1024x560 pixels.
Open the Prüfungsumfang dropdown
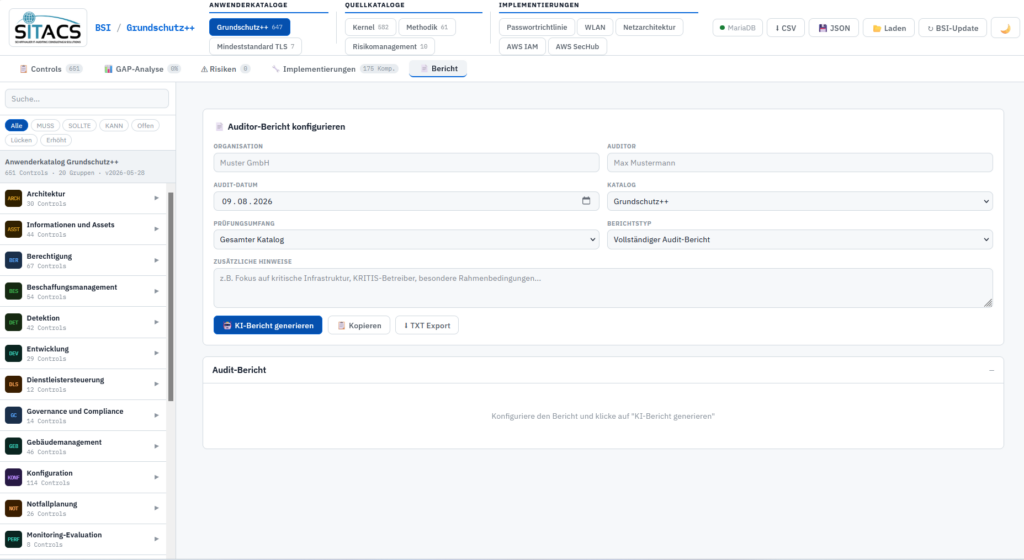click(x=406, y=240)
